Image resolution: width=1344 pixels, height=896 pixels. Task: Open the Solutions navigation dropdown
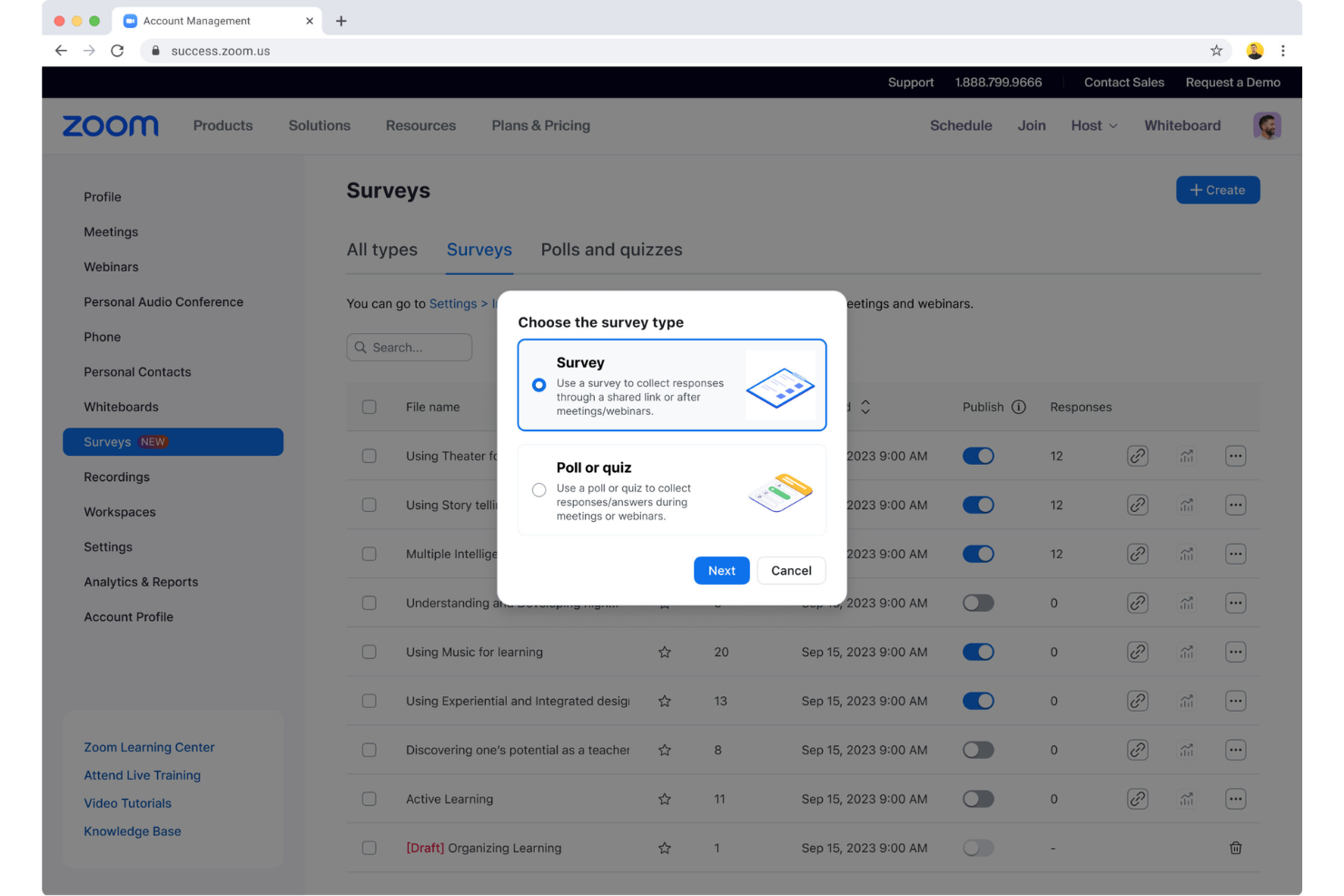click(319, 125)
